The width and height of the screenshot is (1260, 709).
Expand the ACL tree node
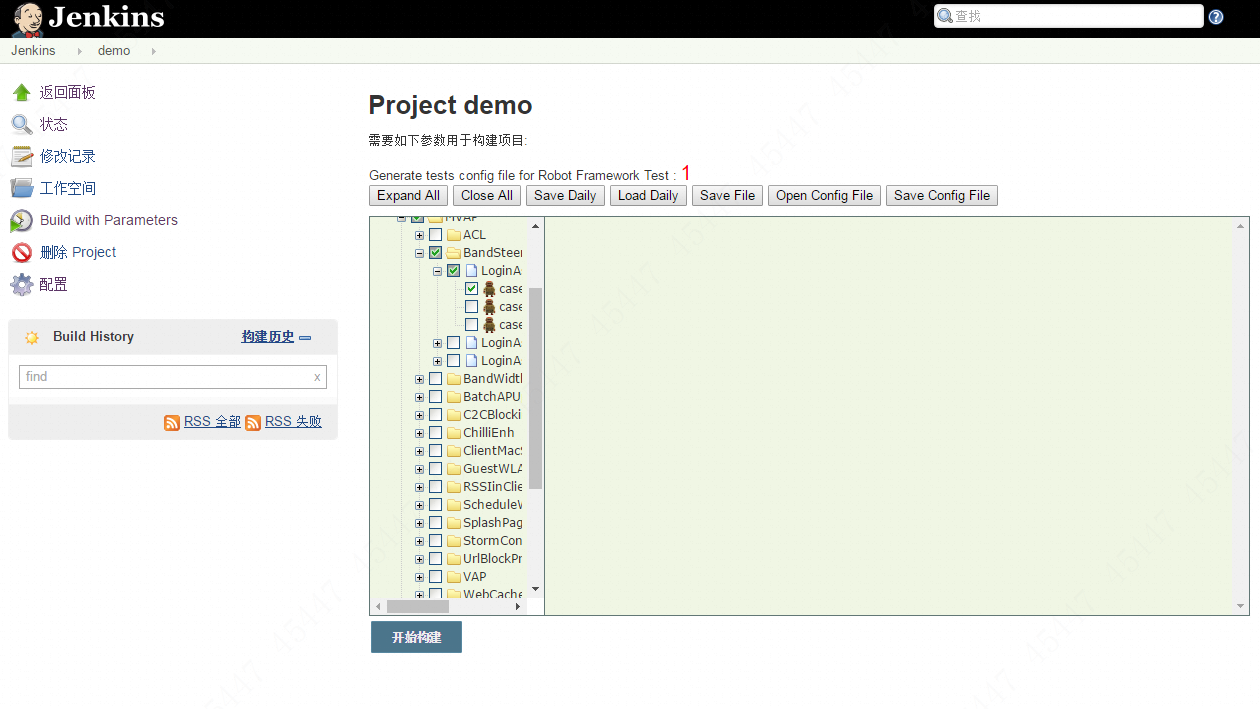[419, 236]
